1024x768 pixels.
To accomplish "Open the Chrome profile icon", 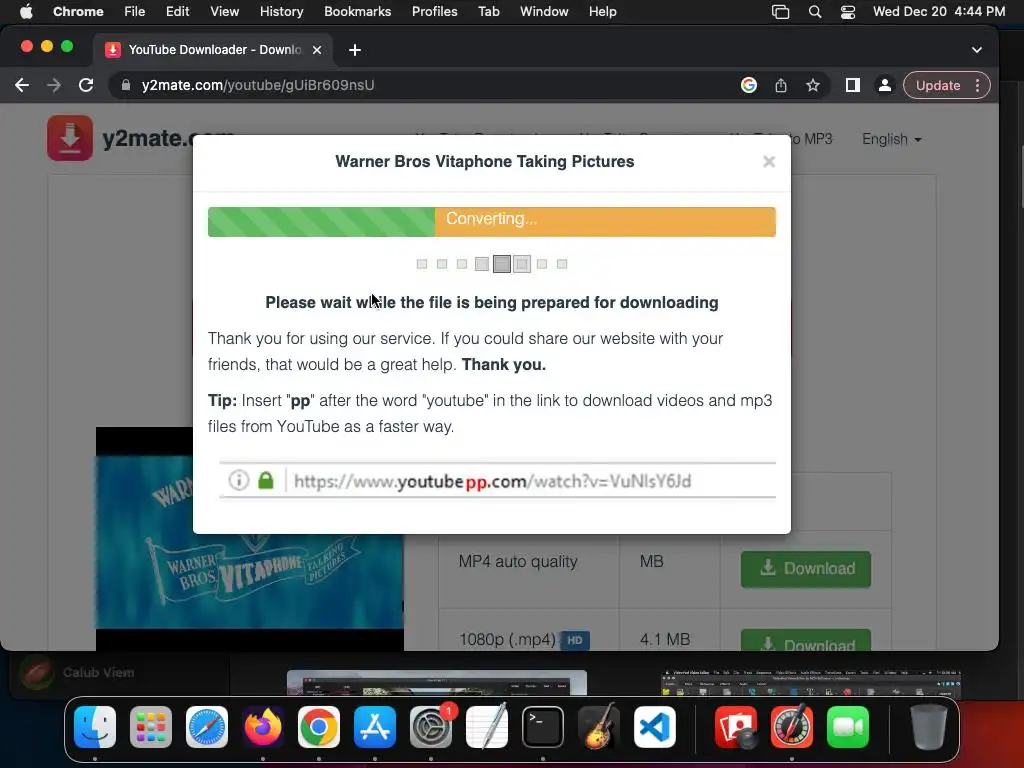I will click(884, 85).
